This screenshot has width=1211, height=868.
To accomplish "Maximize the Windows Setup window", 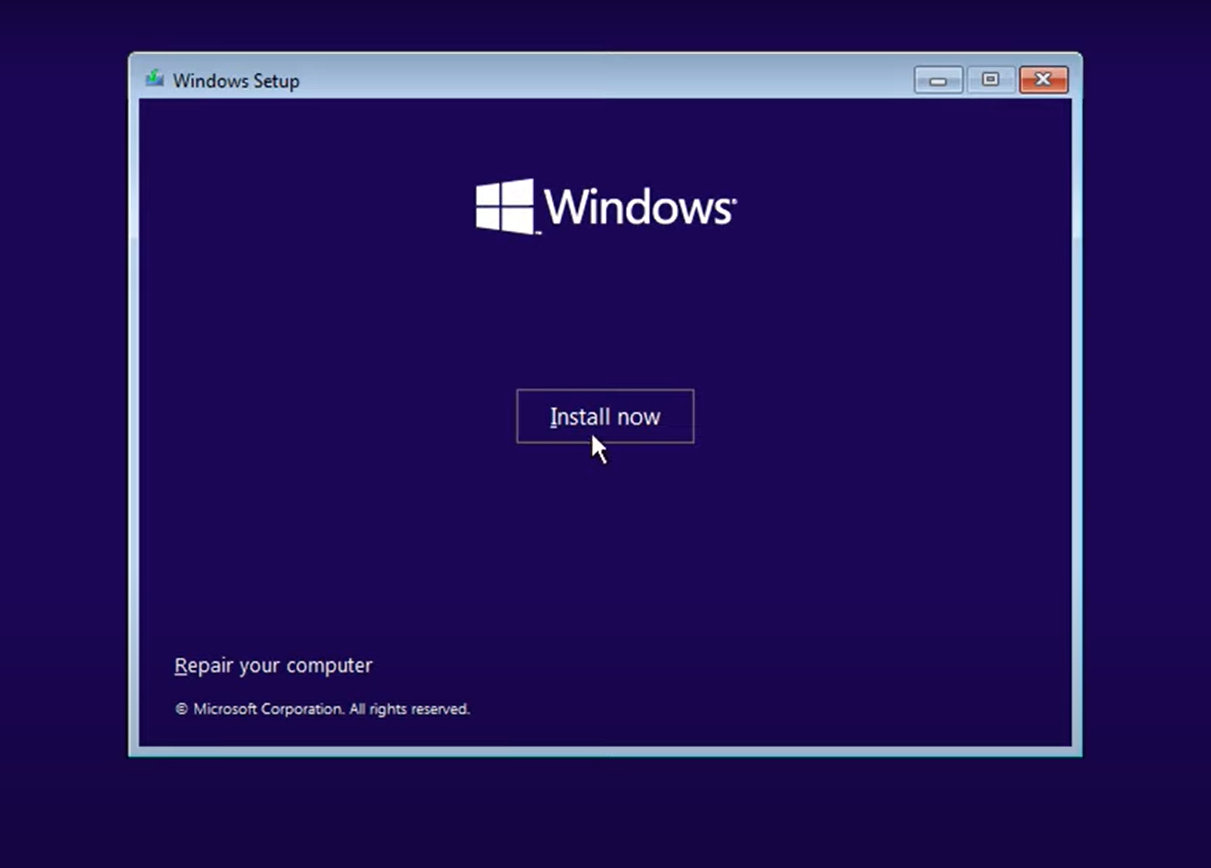I will pos(990,80).
